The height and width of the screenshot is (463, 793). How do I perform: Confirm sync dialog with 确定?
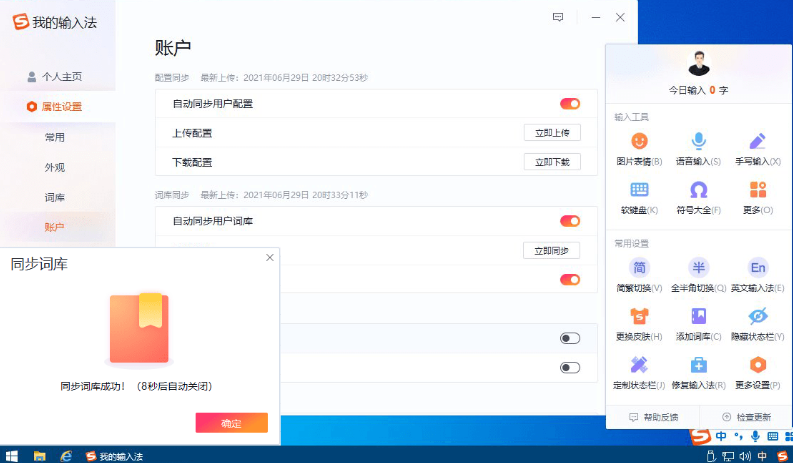tap(232, 423)
